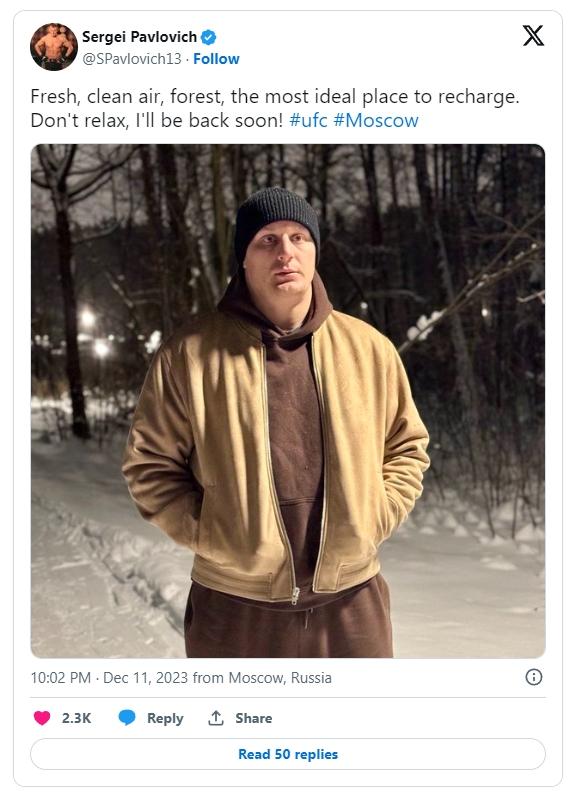View the snowy forest photo
The height and width of the screenshot is (797, 572).
pos(288,401)
